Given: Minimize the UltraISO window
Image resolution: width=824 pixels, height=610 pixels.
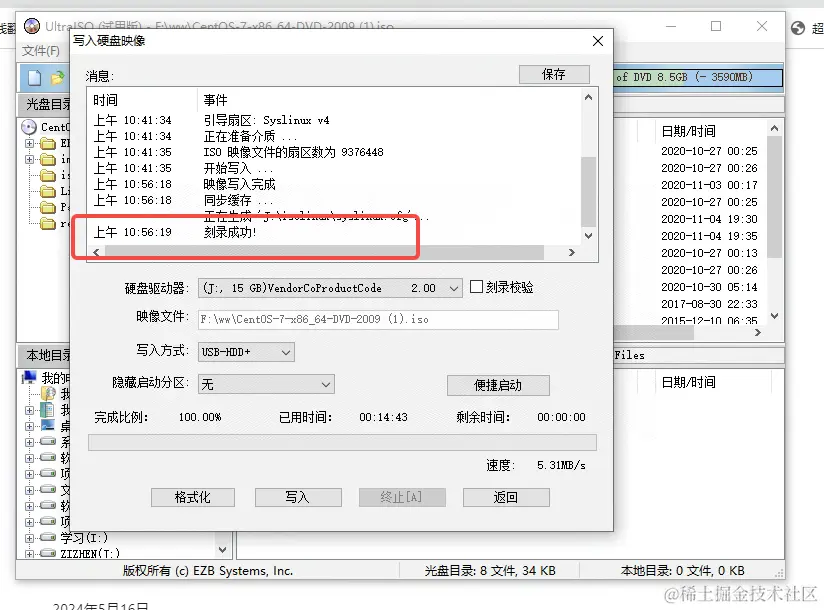Looking at the screenshot, I should 671,26.
